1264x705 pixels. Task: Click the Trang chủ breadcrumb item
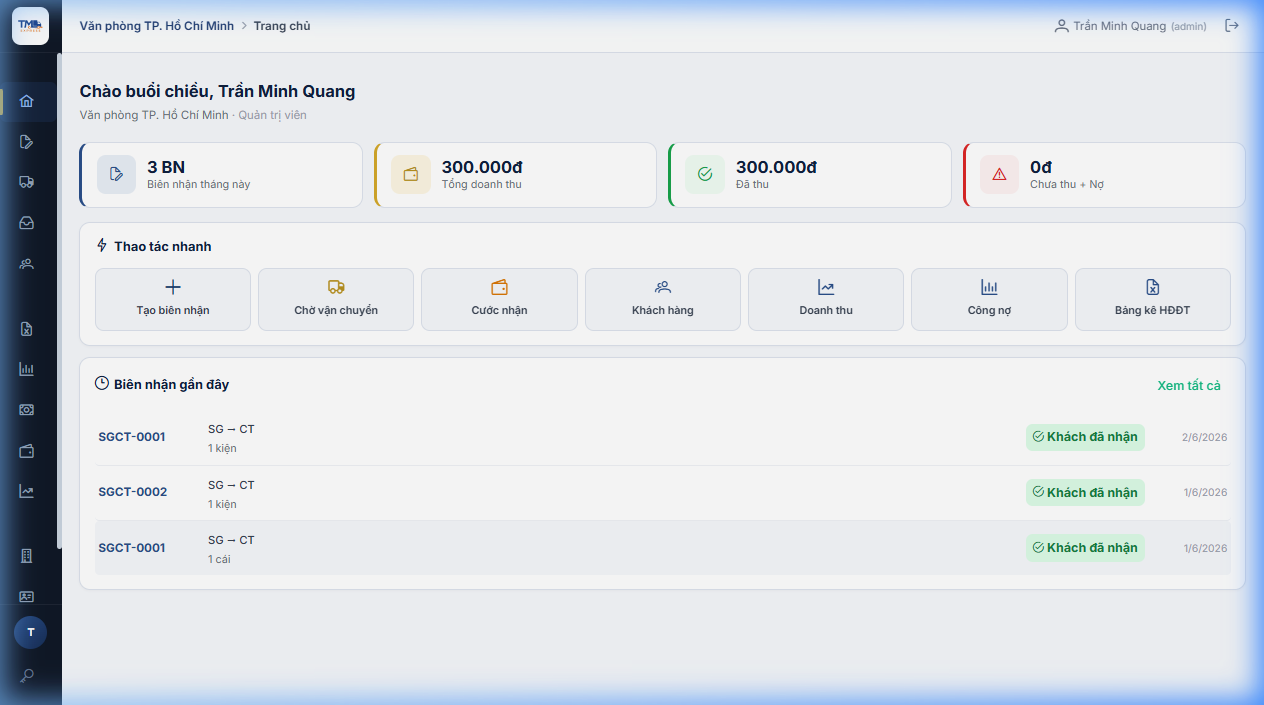coord(282,26)
